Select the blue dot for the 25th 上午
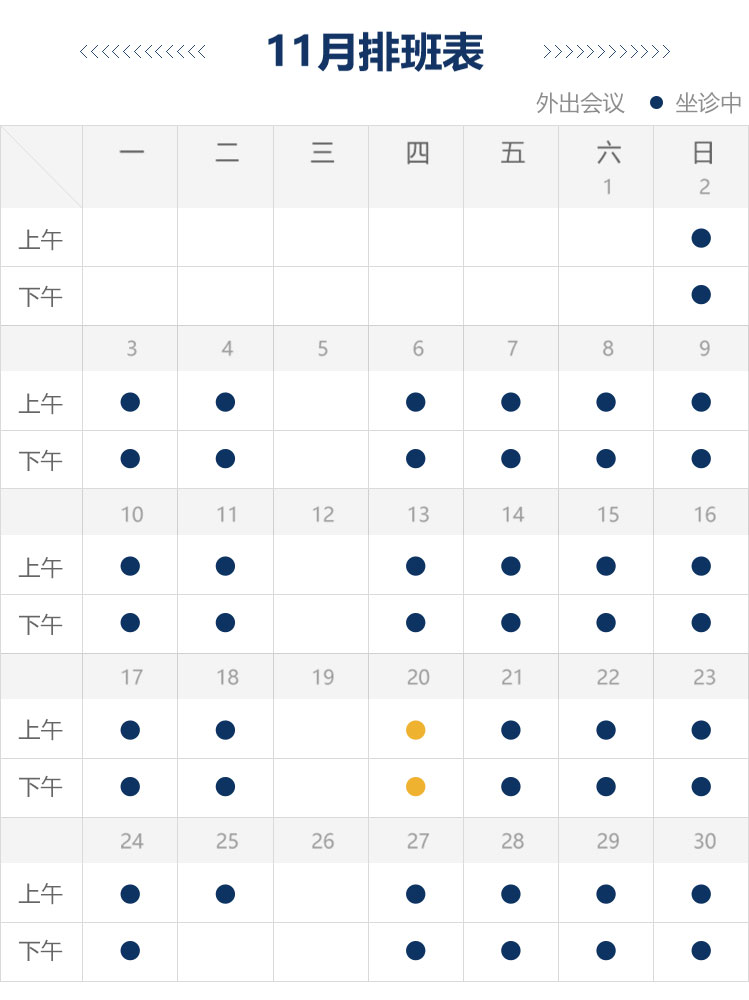Viewport: 749px width, 1000px height. 225,894
